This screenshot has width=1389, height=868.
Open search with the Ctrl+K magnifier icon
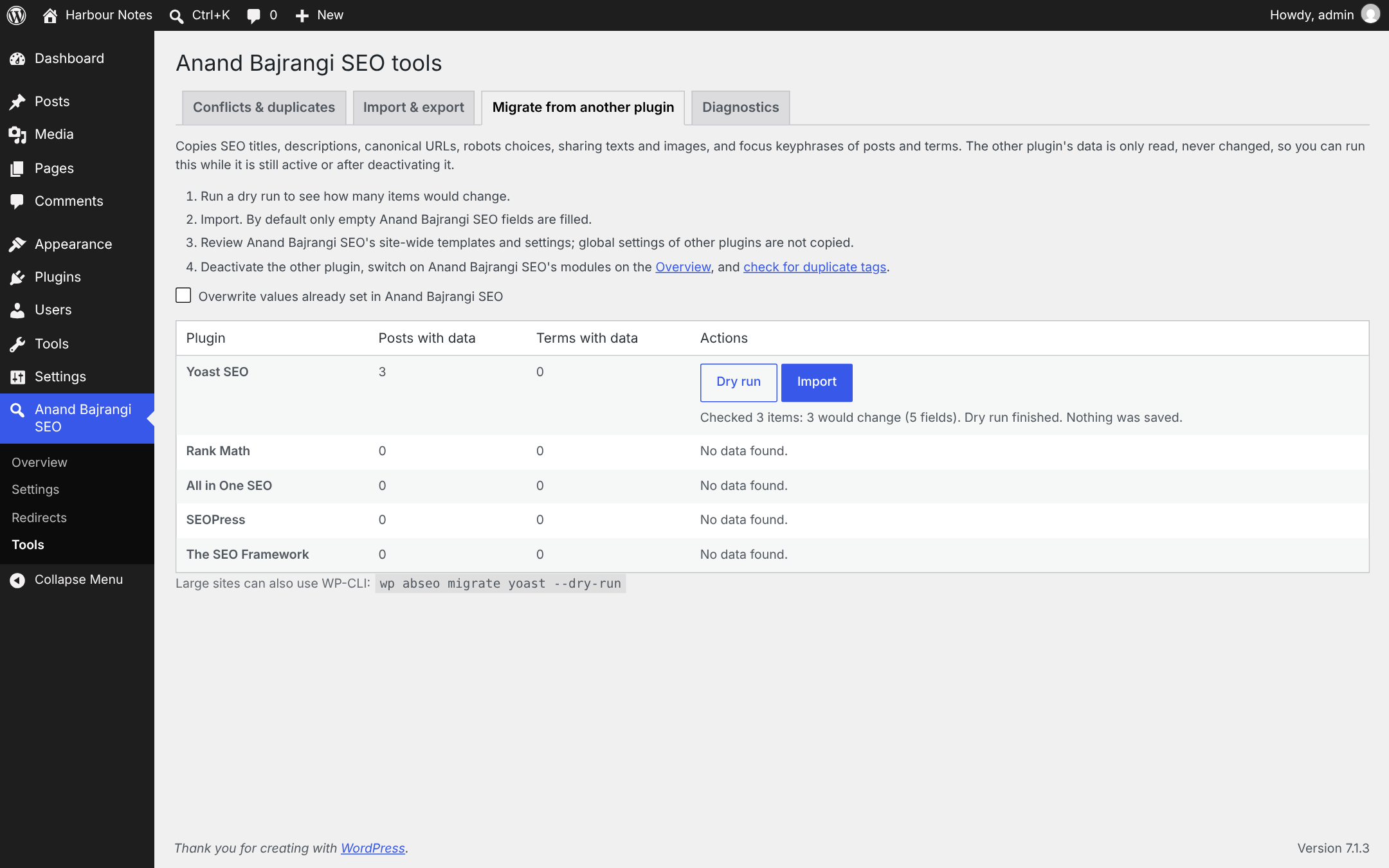(x=176, y=15)
